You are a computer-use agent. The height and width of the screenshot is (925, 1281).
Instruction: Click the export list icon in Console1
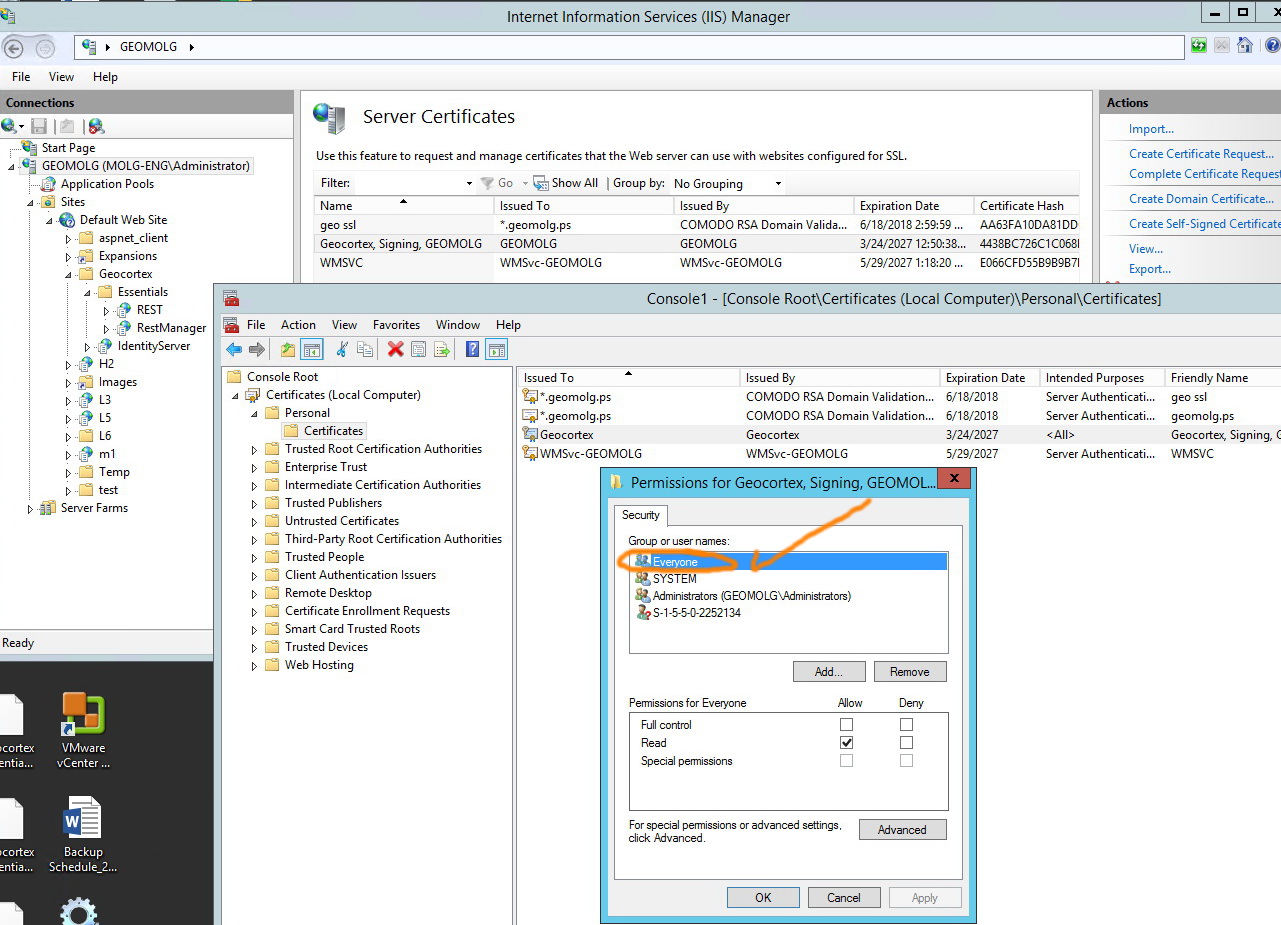[441, 349]
